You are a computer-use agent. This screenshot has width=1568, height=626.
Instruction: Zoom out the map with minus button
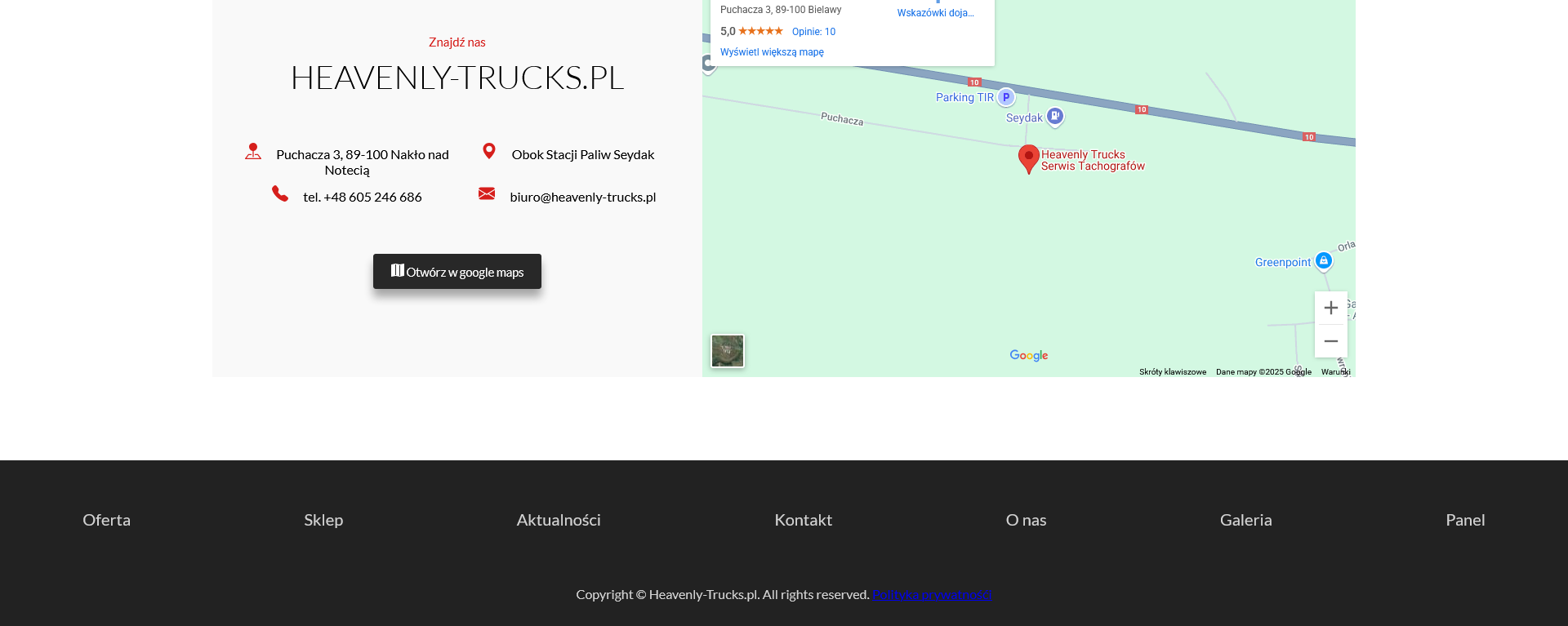1331,341
